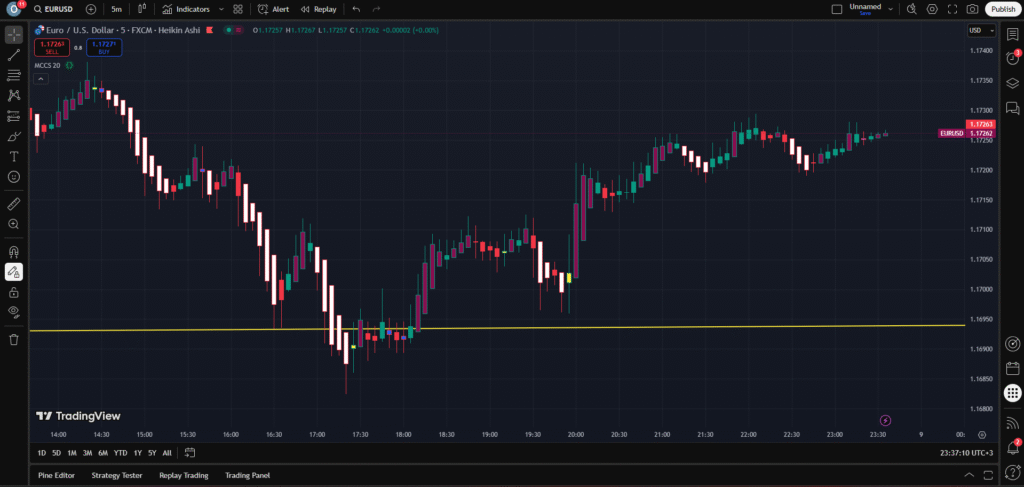This screenshot has width=1024, height=487.
Task: Start bar Replay mode
Action: click(x=318, y=9)
